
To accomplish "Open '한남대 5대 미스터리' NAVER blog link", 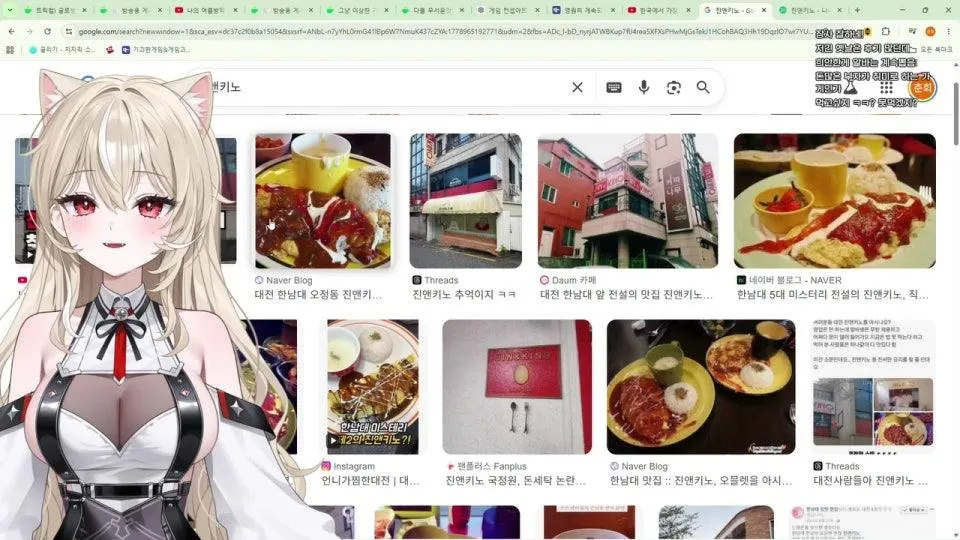I will click(832, 295).
